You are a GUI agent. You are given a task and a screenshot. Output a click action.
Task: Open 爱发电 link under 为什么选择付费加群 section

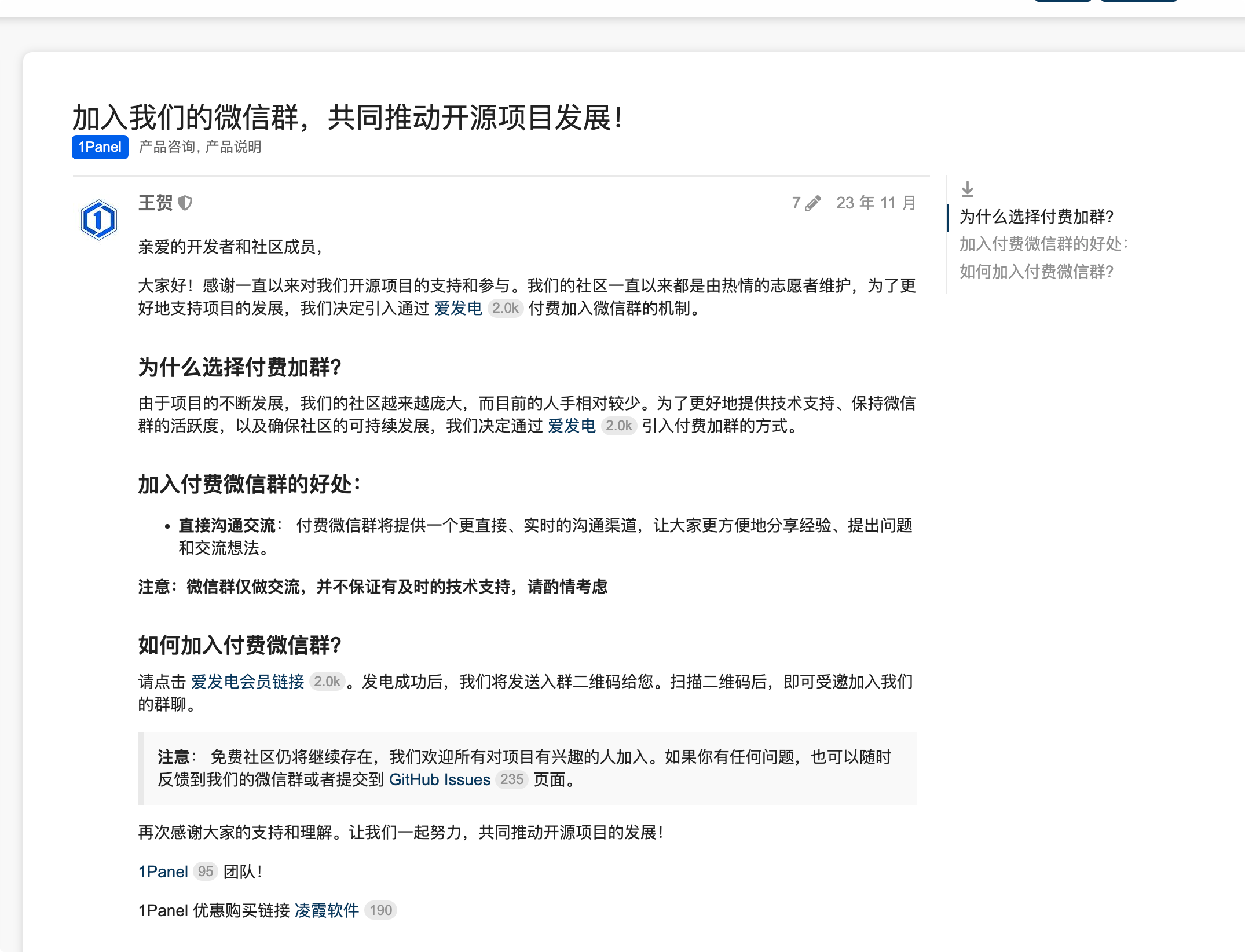click(x=572, y=426)
